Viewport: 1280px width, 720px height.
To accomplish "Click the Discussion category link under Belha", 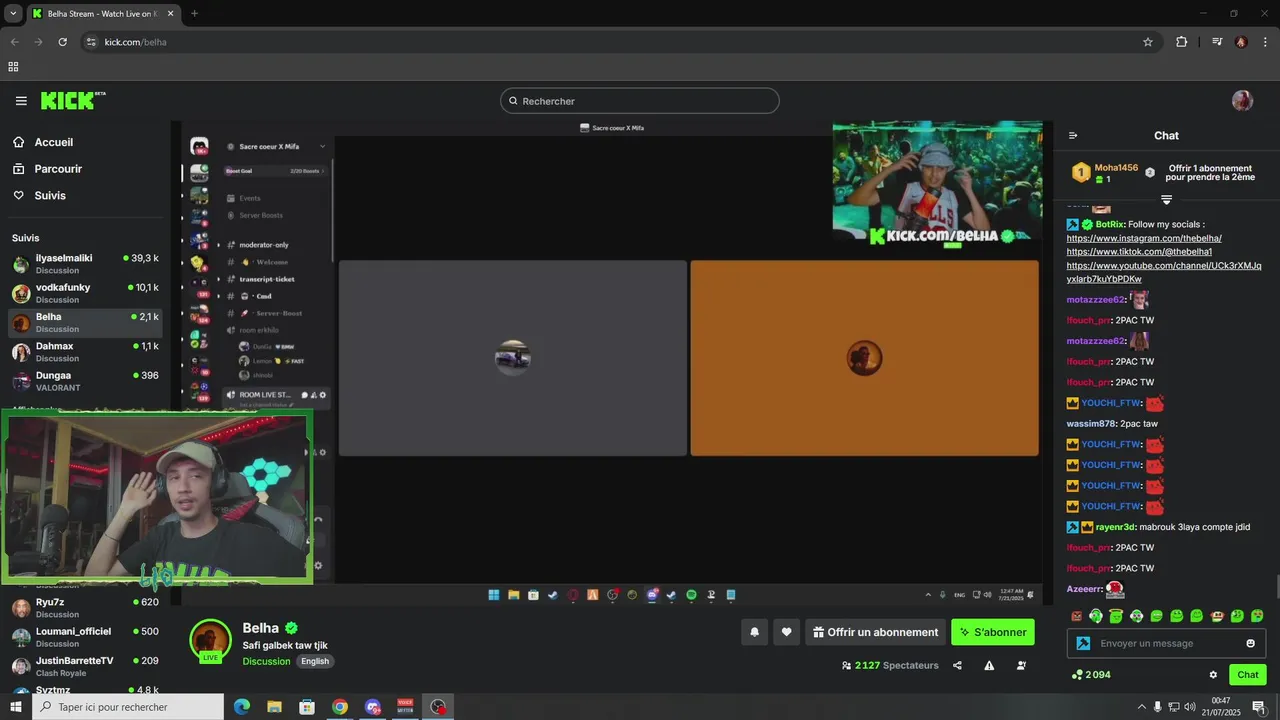I will click(266, 661).
